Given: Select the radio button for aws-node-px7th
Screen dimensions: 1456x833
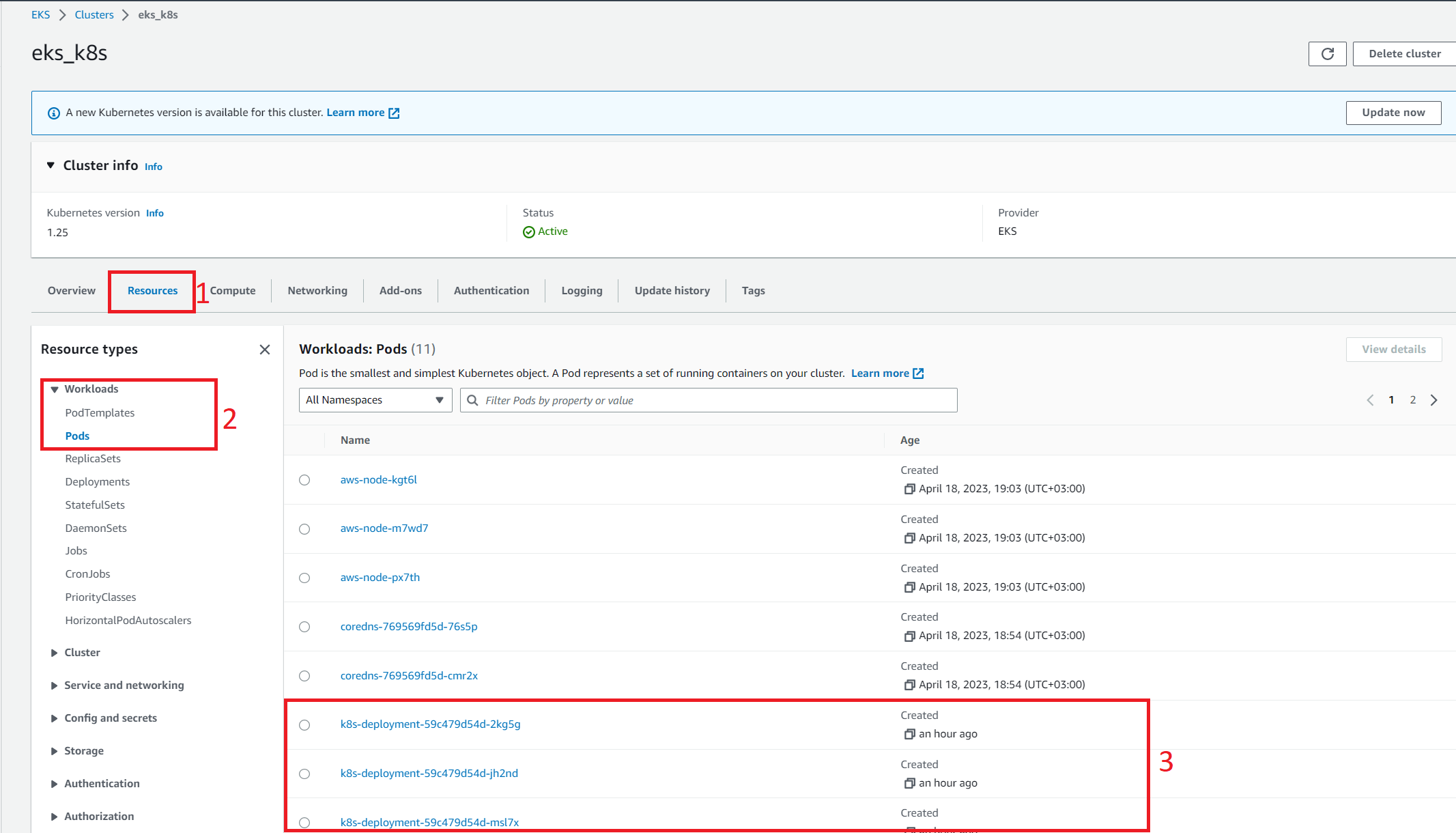Looking at the screenshot, I should pos(304,578).
